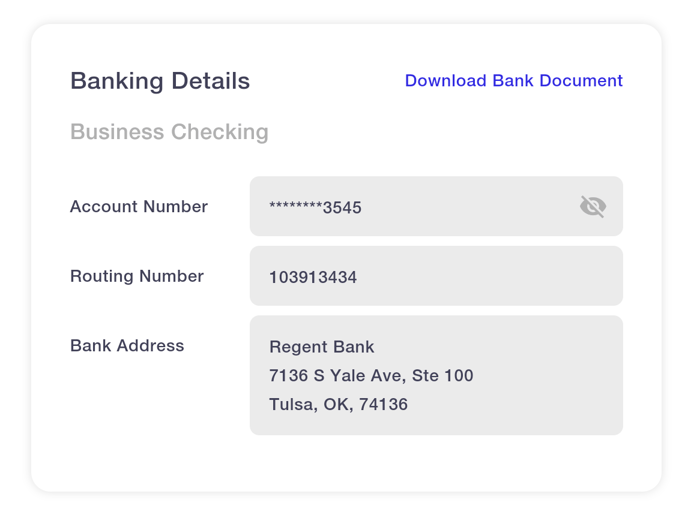
Task: Click the routing value 103913434
Action: click(313, 277)
